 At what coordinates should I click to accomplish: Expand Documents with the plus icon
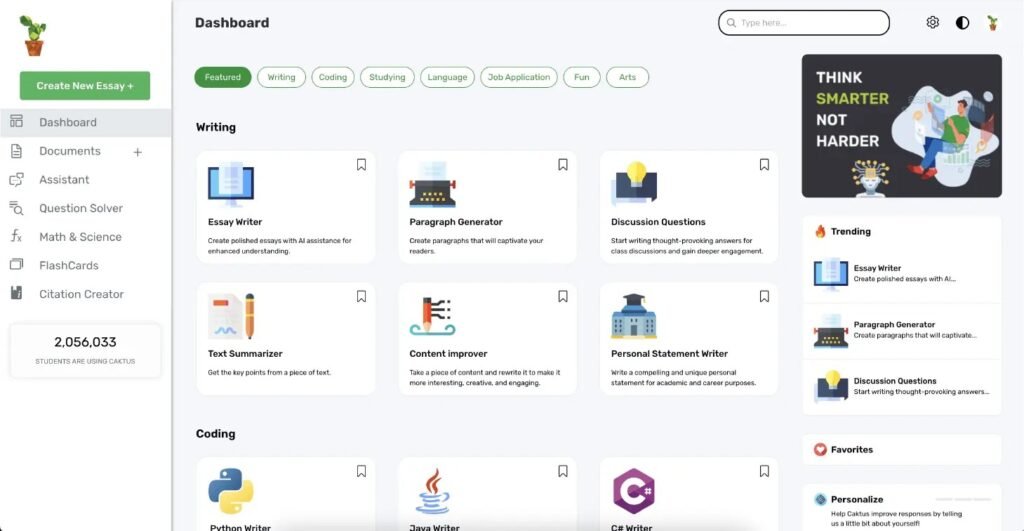tap(138, 152)
